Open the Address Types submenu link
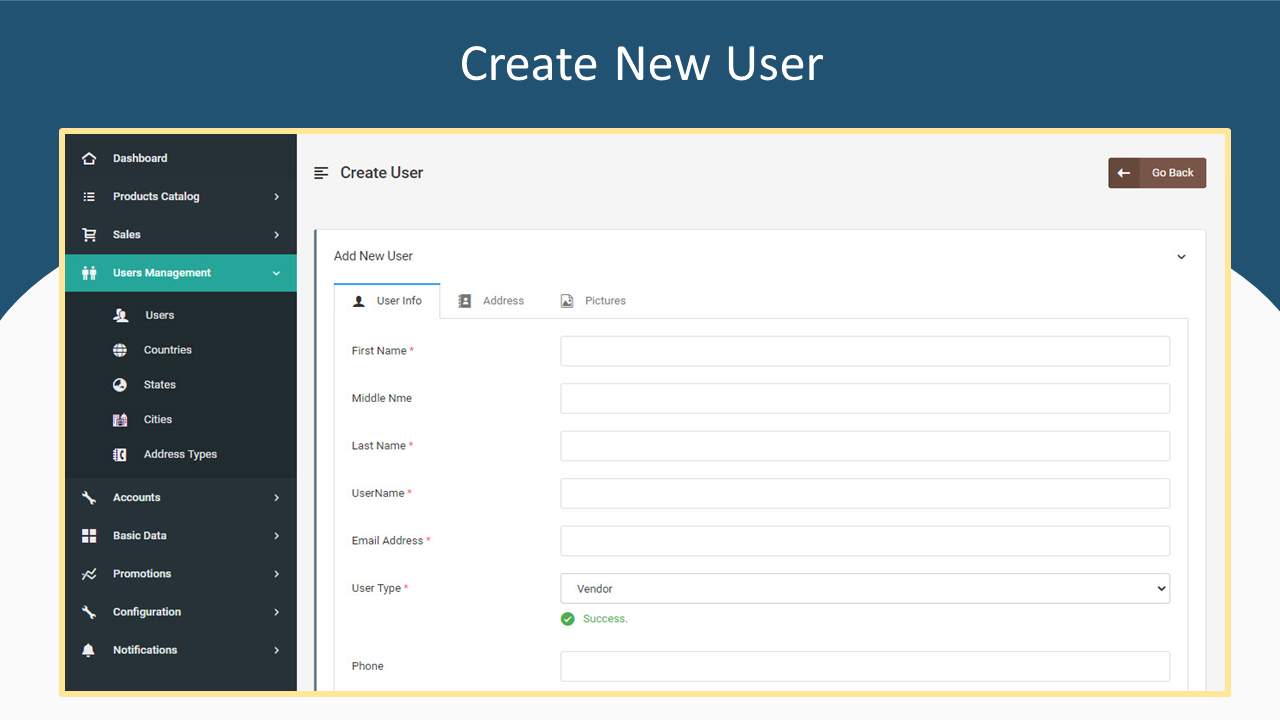This screenshot has height=720, width=1280. (181, 455)
